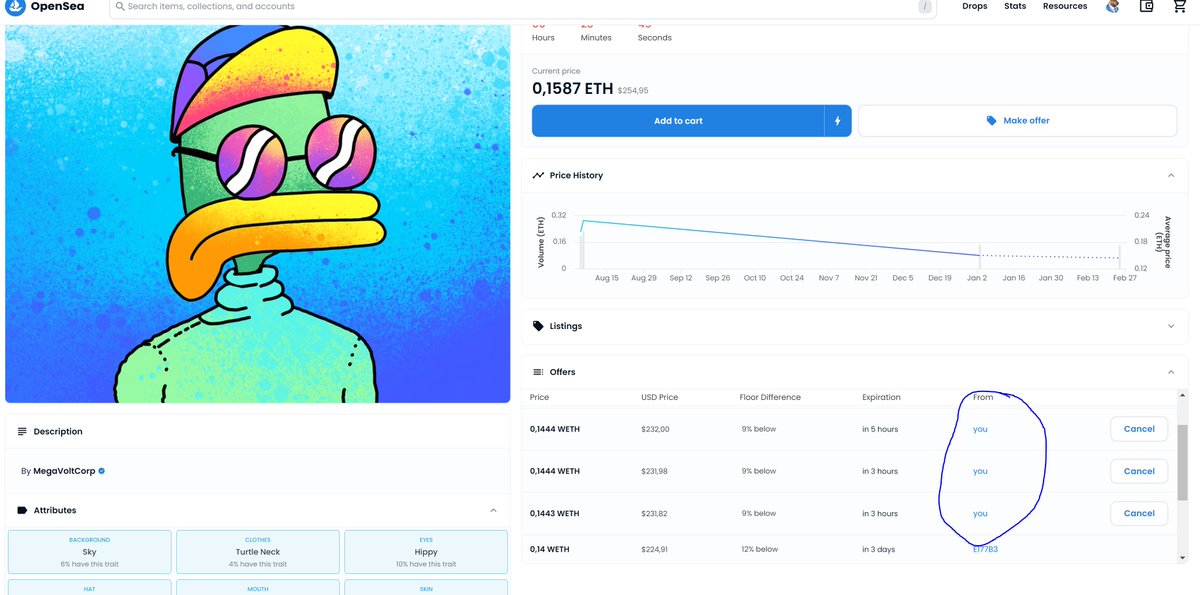The width and height of the screenshot is (1200, 595).
Task: Click the 0,14 WETH offer price
Action: click(x=549, y=549)
